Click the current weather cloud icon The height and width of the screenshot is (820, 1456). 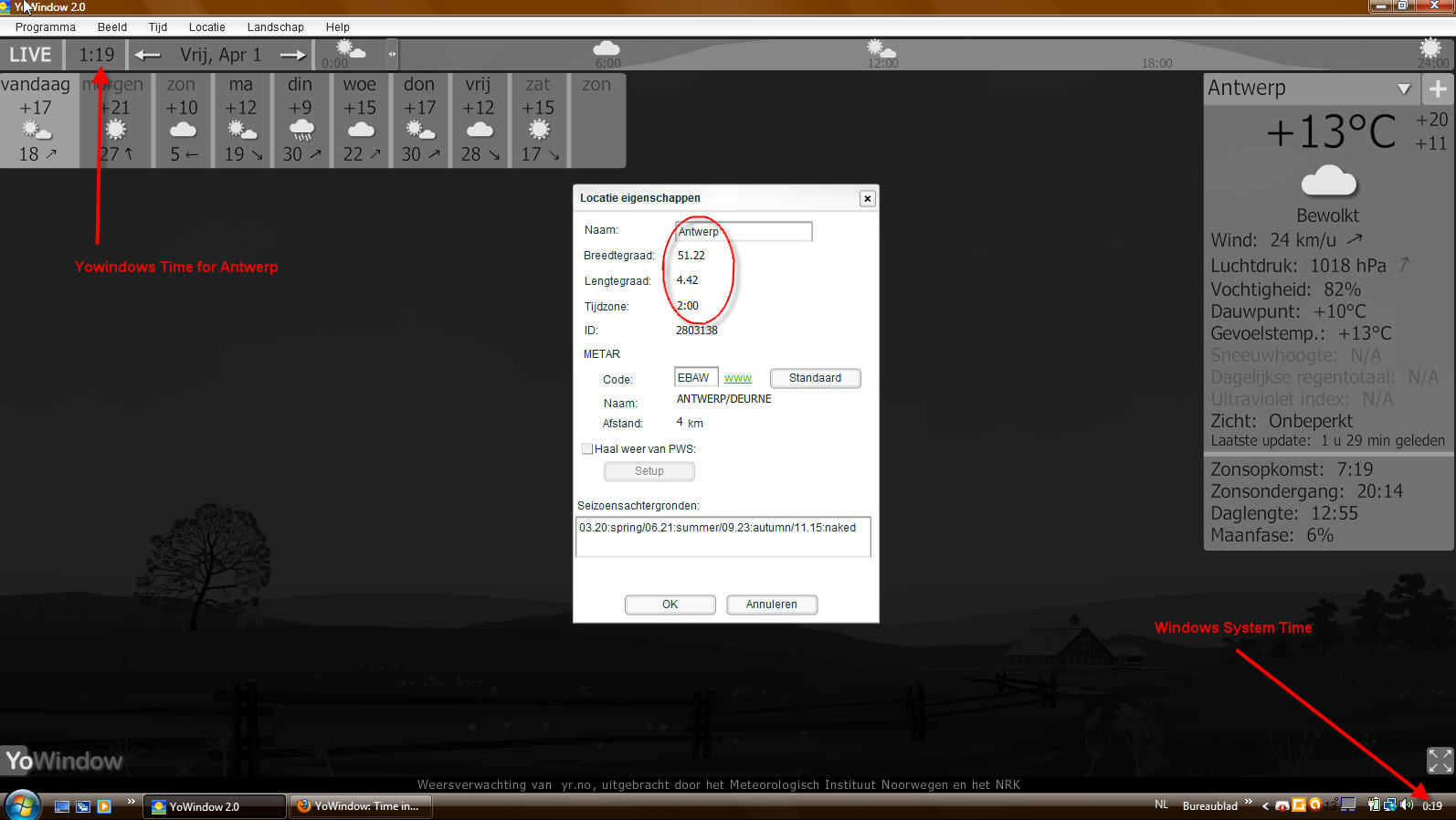tap(1329, 181)
